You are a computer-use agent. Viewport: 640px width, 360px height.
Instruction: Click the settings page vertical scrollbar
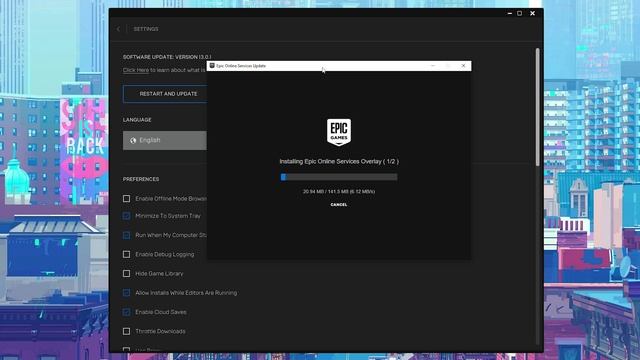point(538,107)
